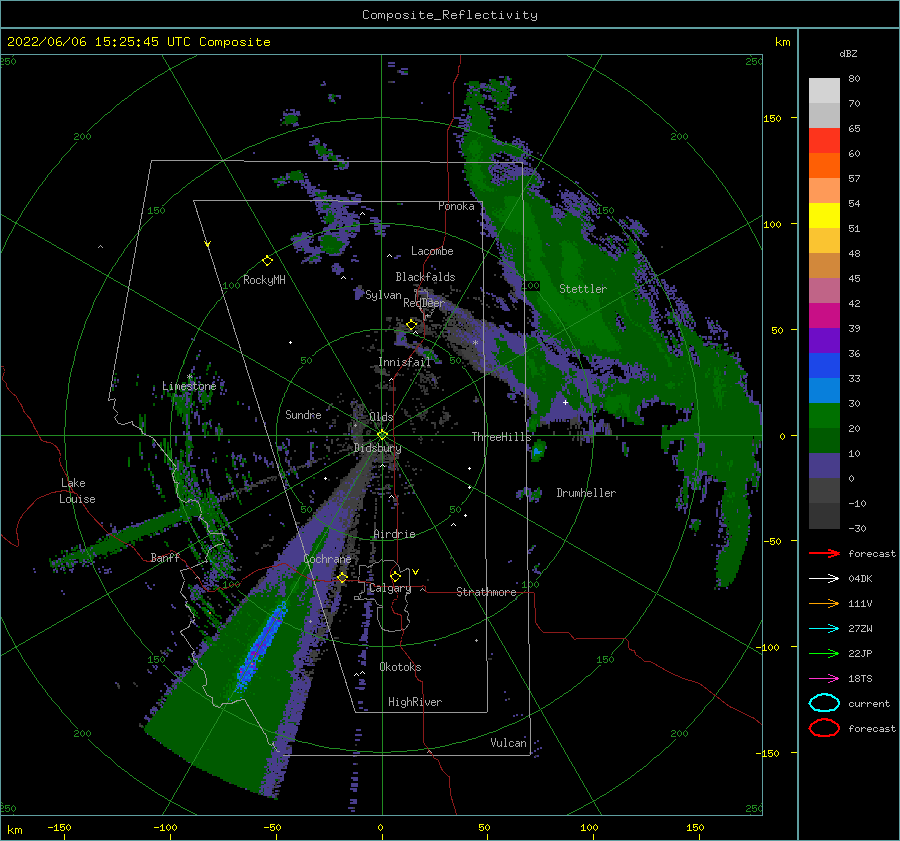
Task: Click the Sundre label
Action: coord(303,415)
